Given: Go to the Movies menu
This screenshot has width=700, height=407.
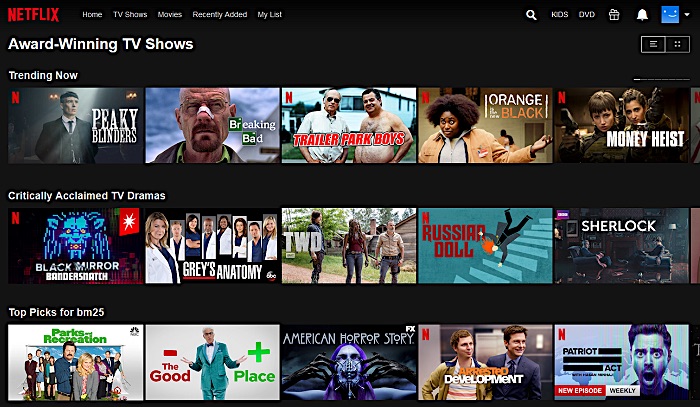Looking at the screenshot, I should 170,14.
